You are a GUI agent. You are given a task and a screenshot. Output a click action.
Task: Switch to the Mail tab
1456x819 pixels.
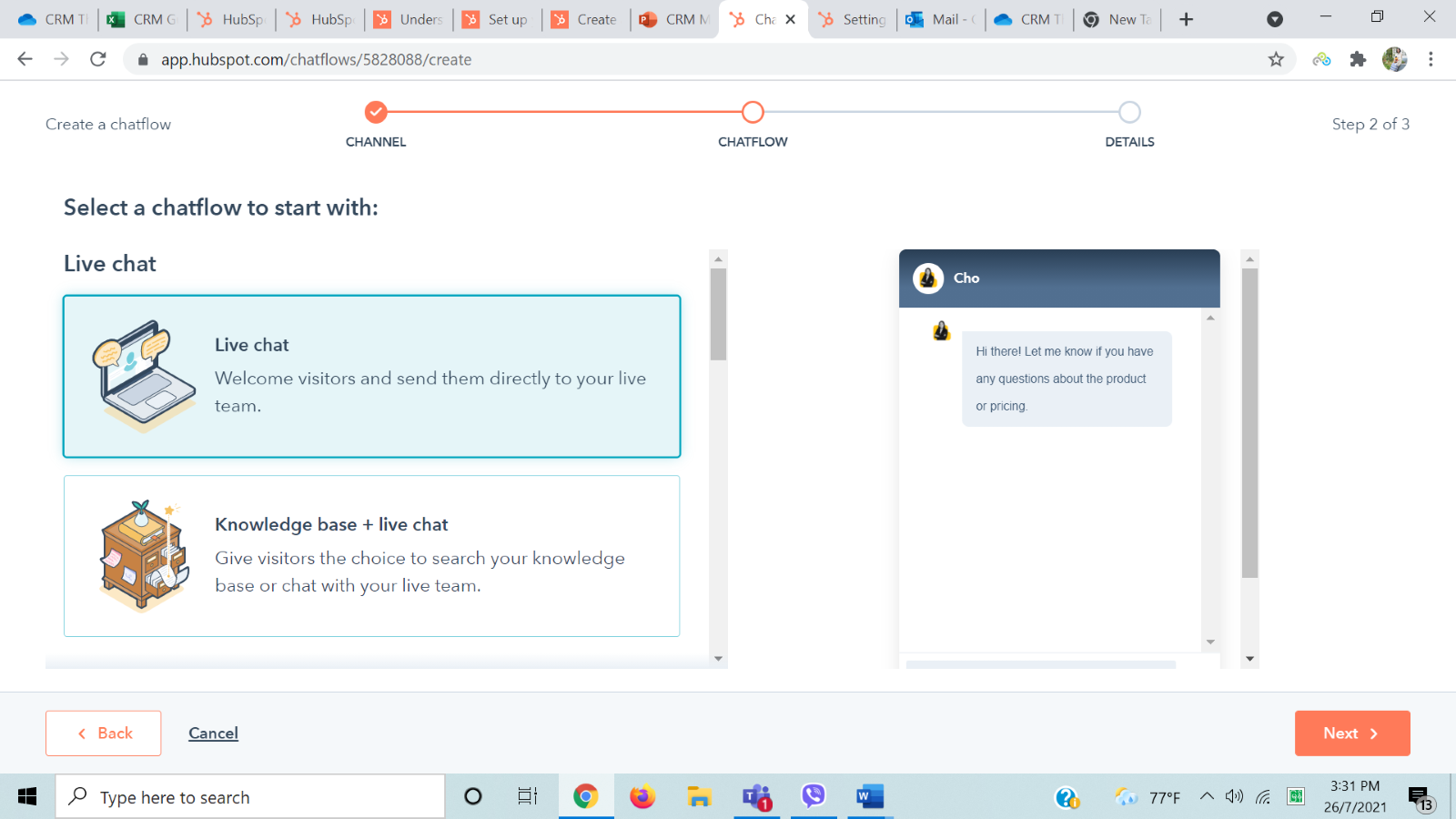tap(941, 19)
